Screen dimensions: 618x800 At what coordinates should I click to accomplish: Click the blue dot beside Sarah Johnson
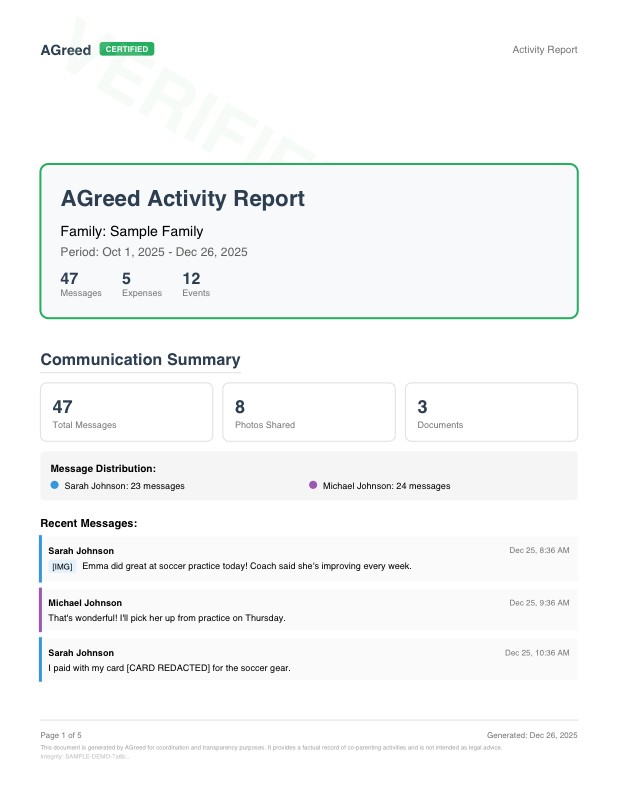pos(55,485)
